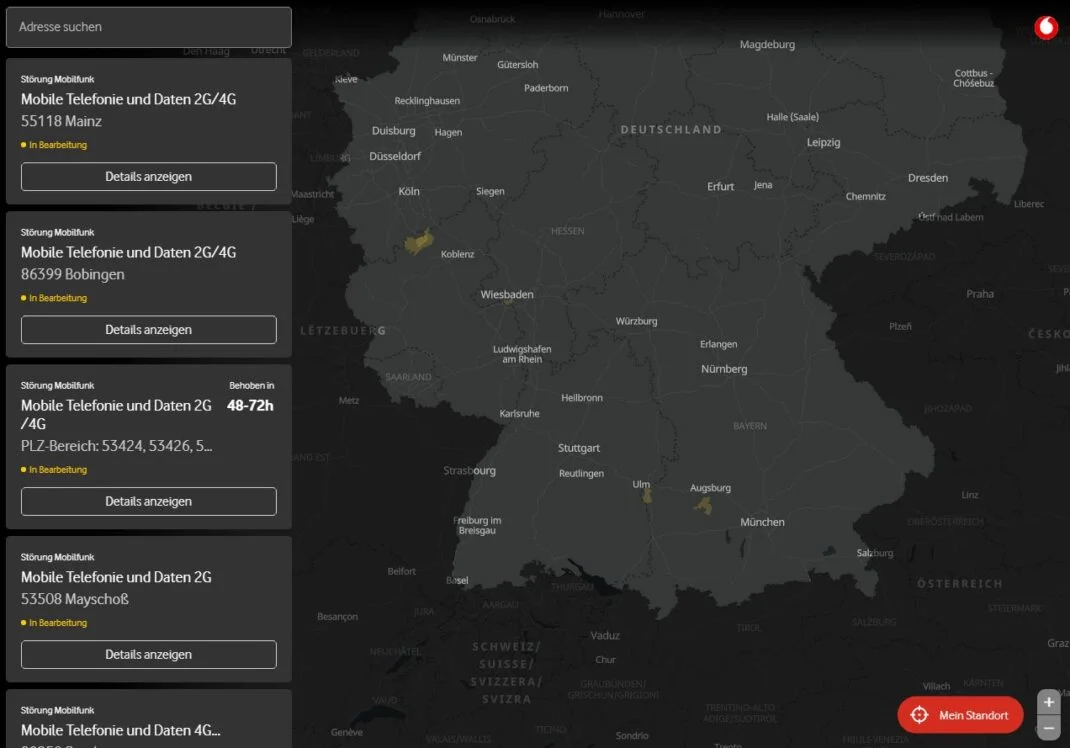1070x748 pixels.
Task: Click the München city label on map
Action: (762, 522)
